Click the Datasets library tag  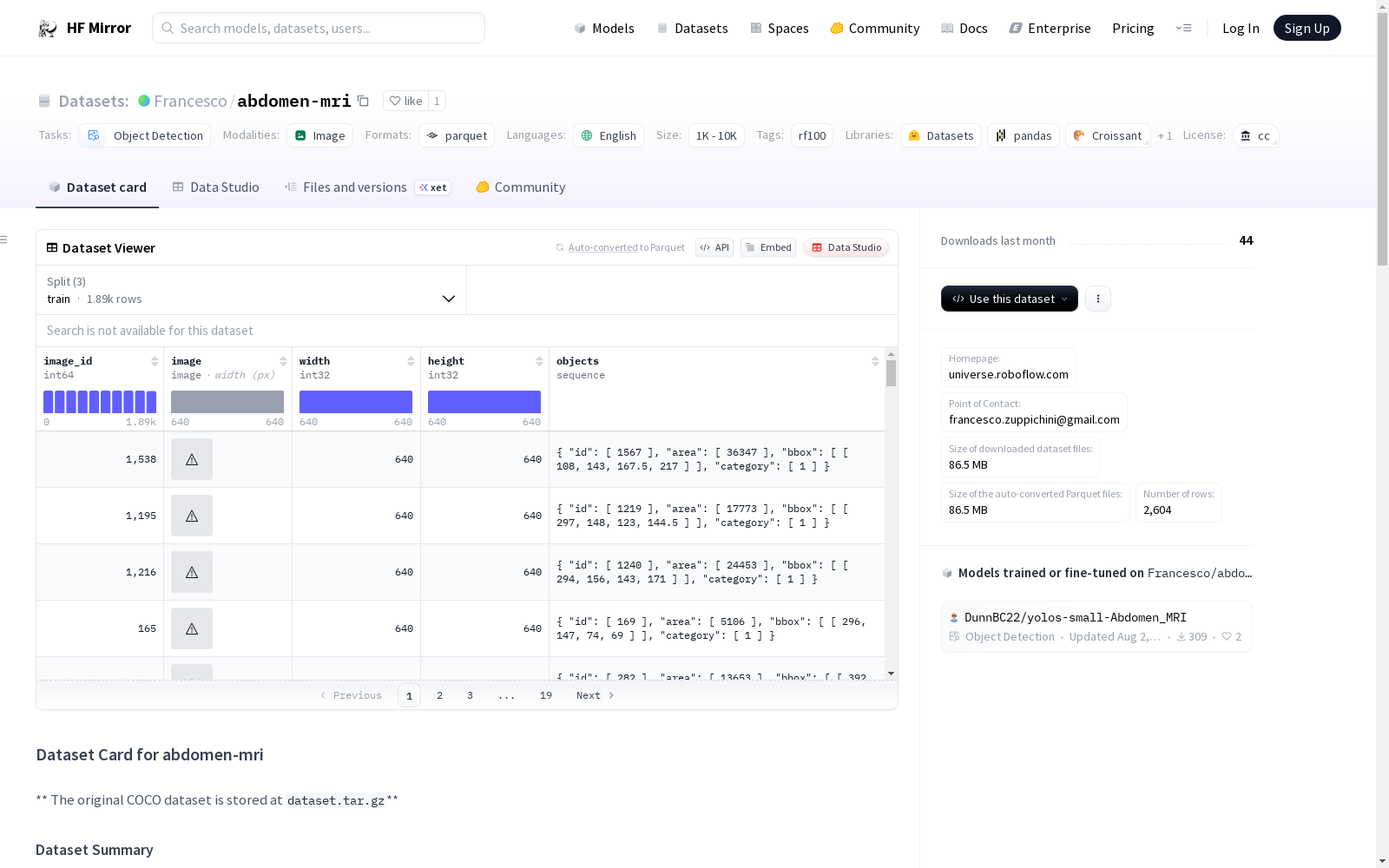point(941,135)
